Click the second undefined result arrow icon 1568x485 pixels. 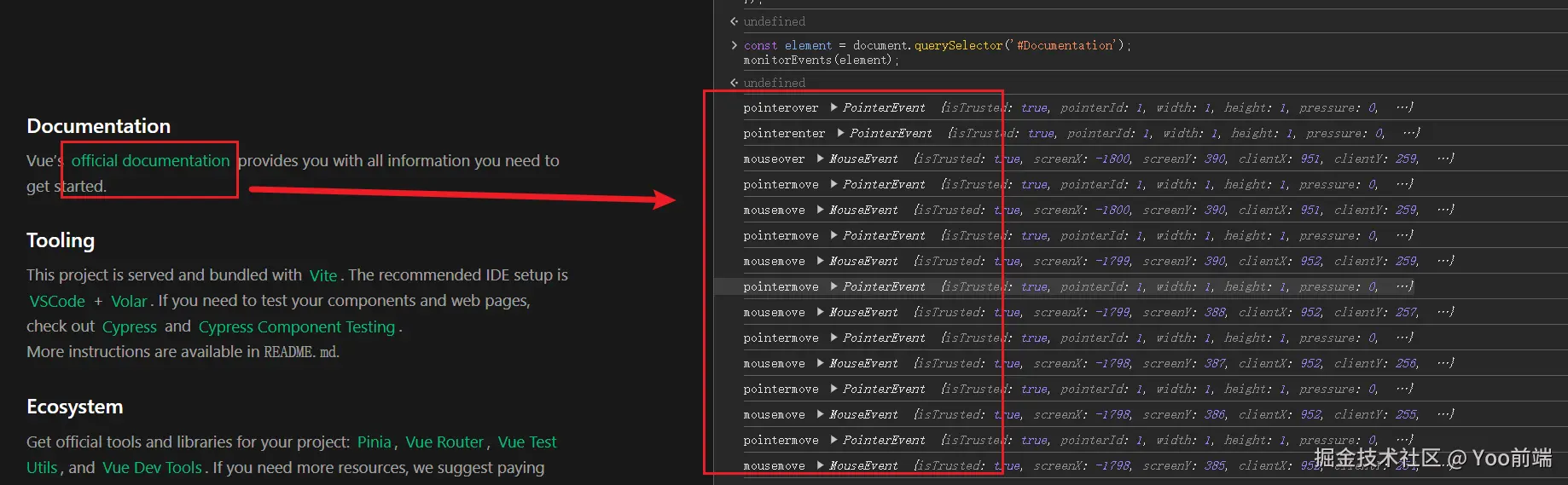[734, 83]
